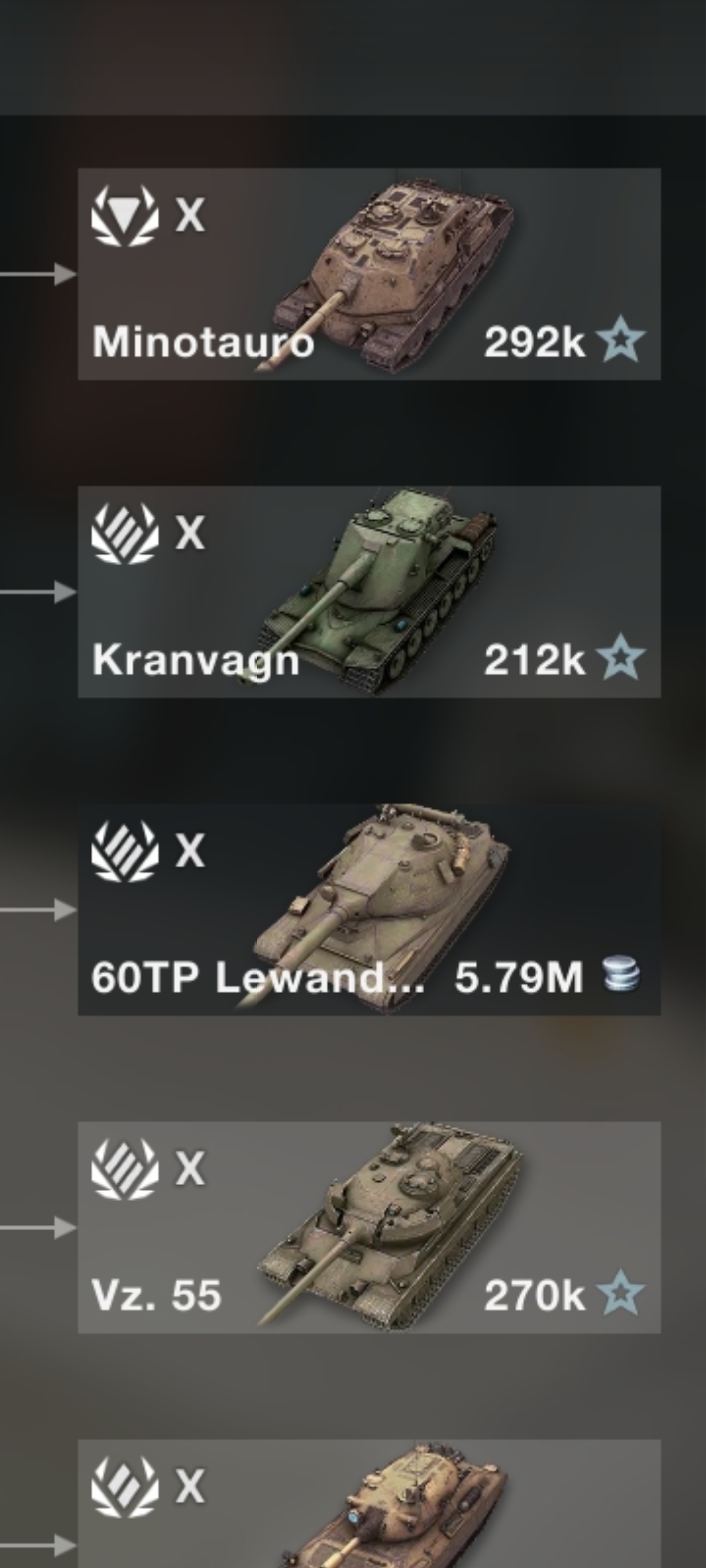Click the Minotauro tank destroyer class icon

click(125, 215)
